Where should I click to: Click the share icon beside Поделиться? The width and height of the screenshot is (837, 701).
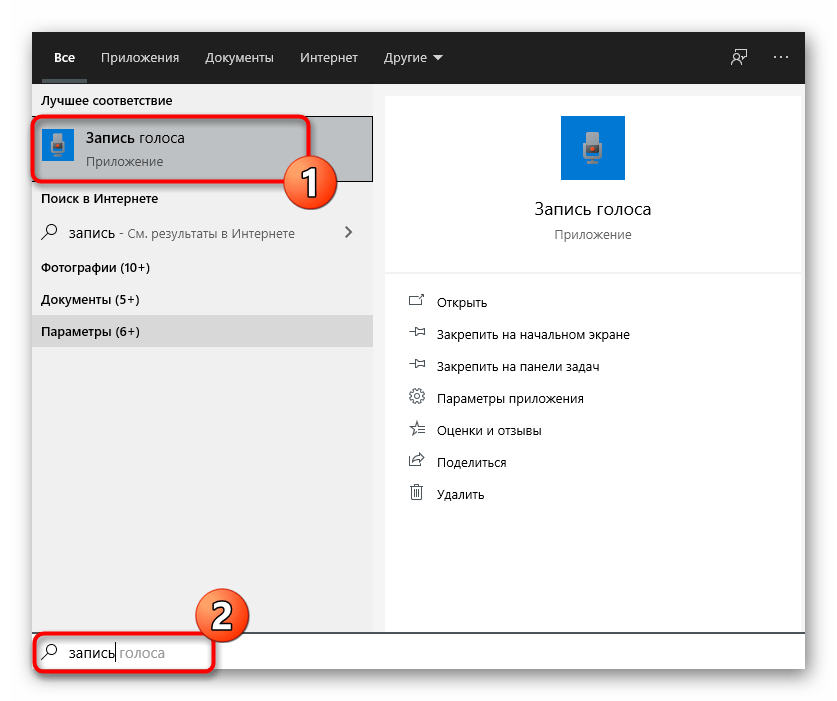(417, 462)
